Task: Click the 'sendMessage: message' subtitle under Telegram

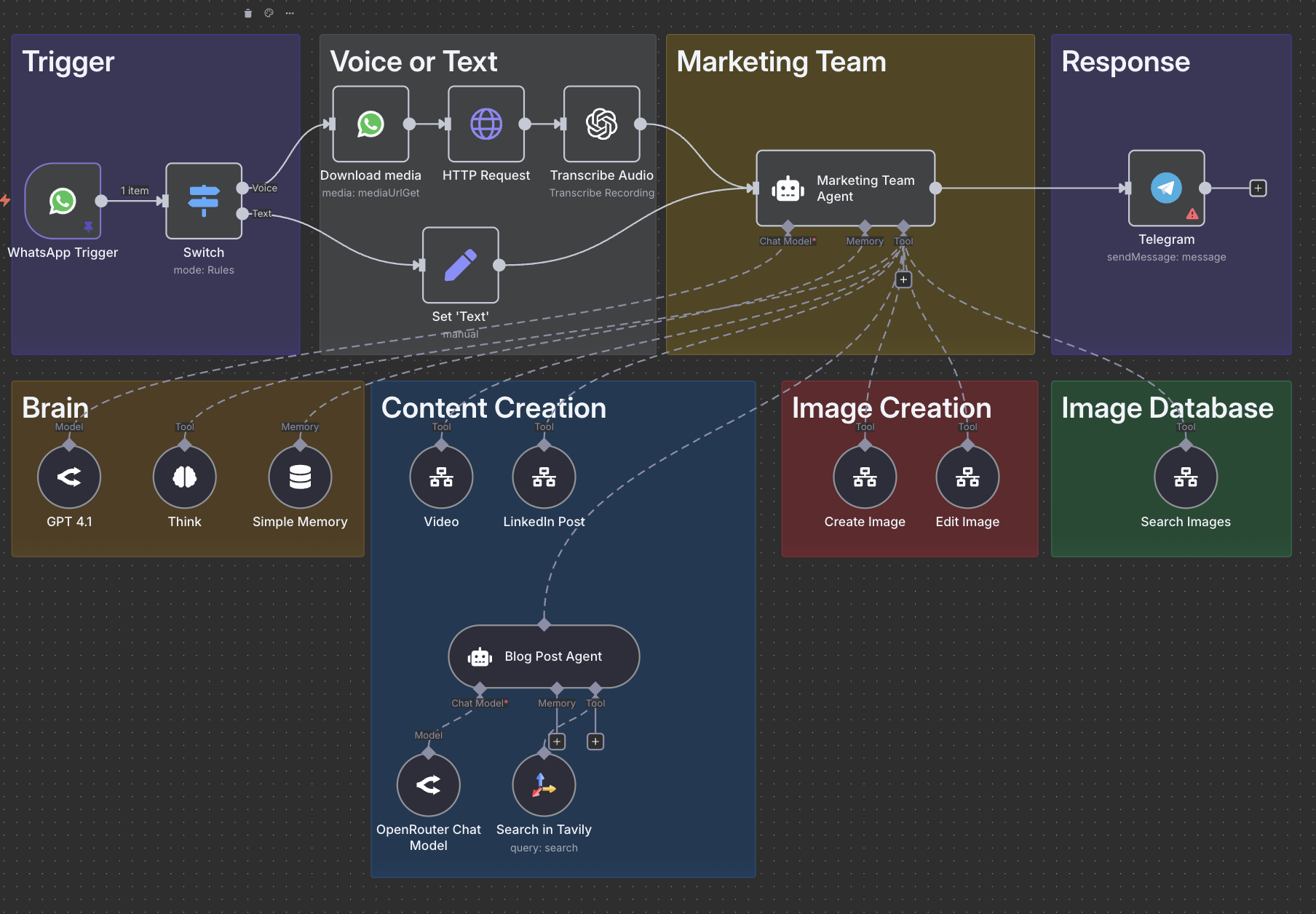Action: (x=1166, y=257)
